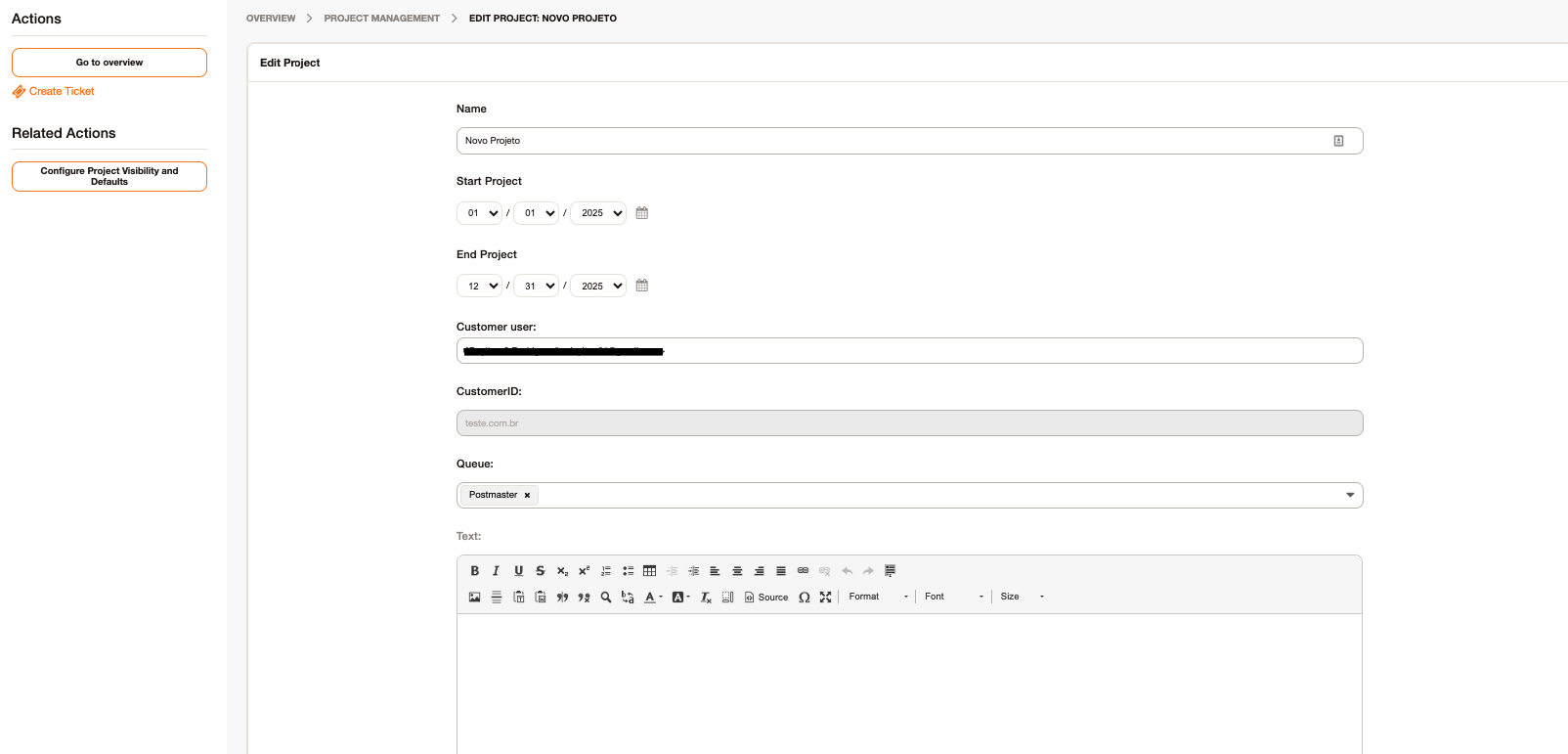Go to overview button

109,63
